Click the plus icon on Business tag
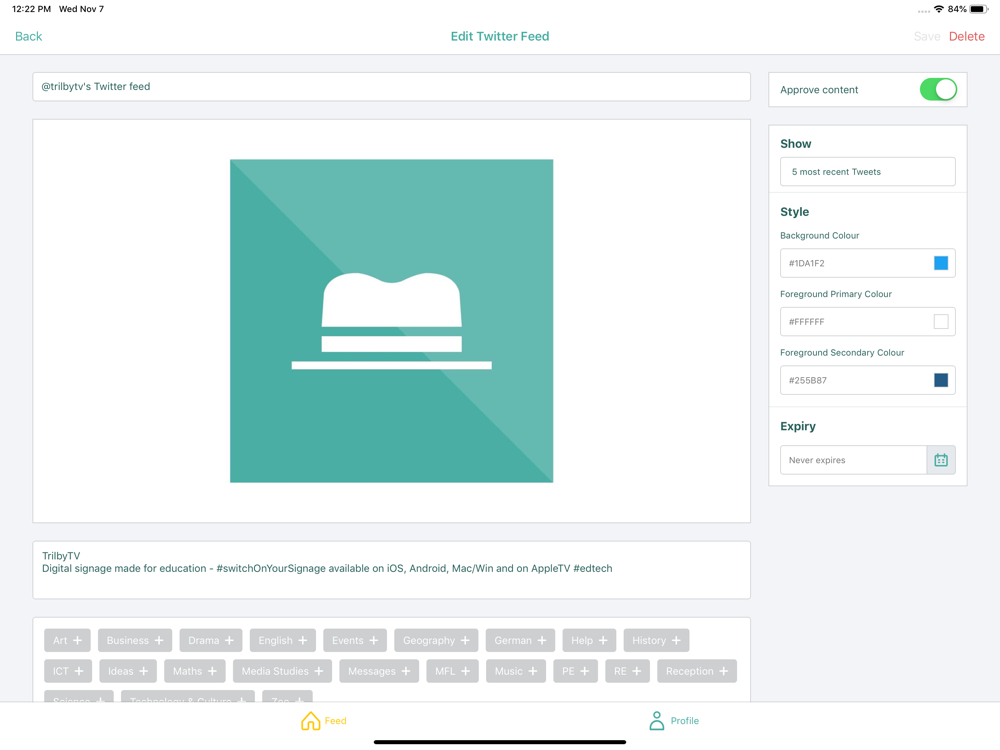The height and width of the screenshot is (750, 1000). (x=159, y=640)
